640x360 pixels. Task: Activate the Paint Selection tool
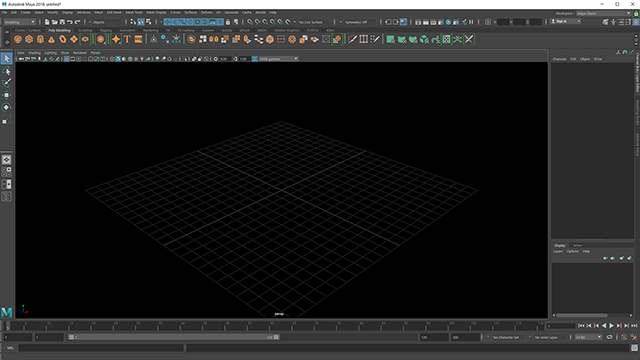click(x=7, y=83)
